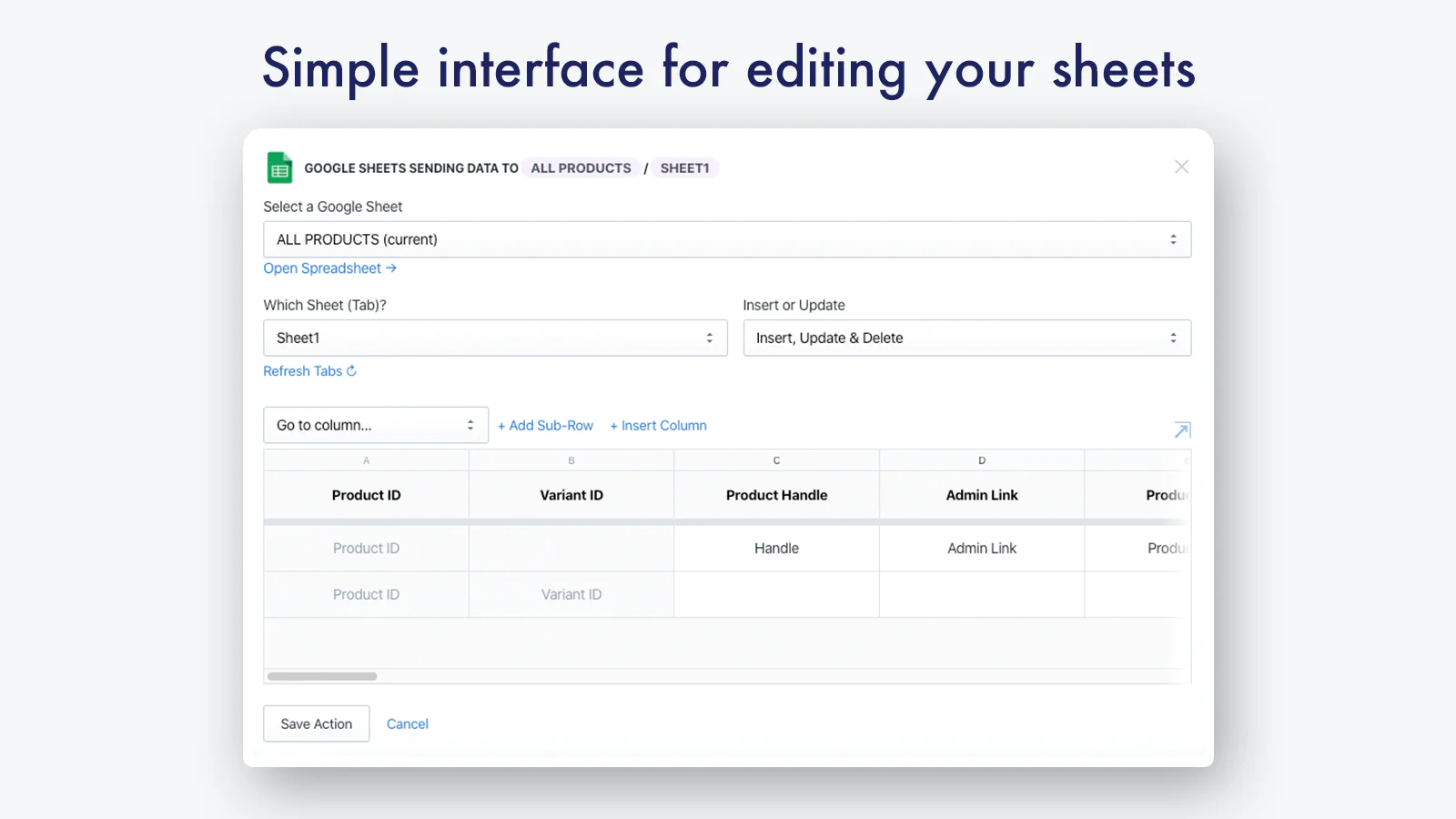Screen dimensions: 1456x819
Task: Open the Insert or Update dropdown
Action: tap(966, 338)
